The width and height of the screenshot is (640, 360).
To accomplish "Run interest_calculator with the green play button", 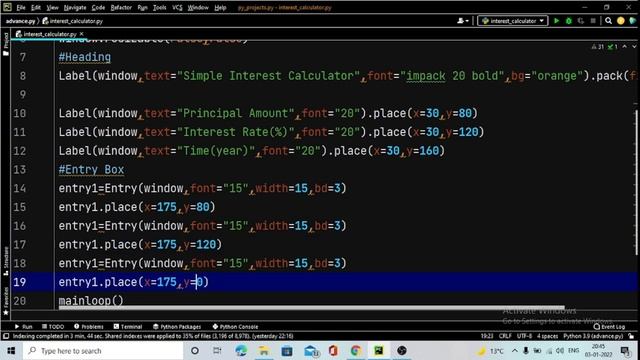I will (556, 21).
